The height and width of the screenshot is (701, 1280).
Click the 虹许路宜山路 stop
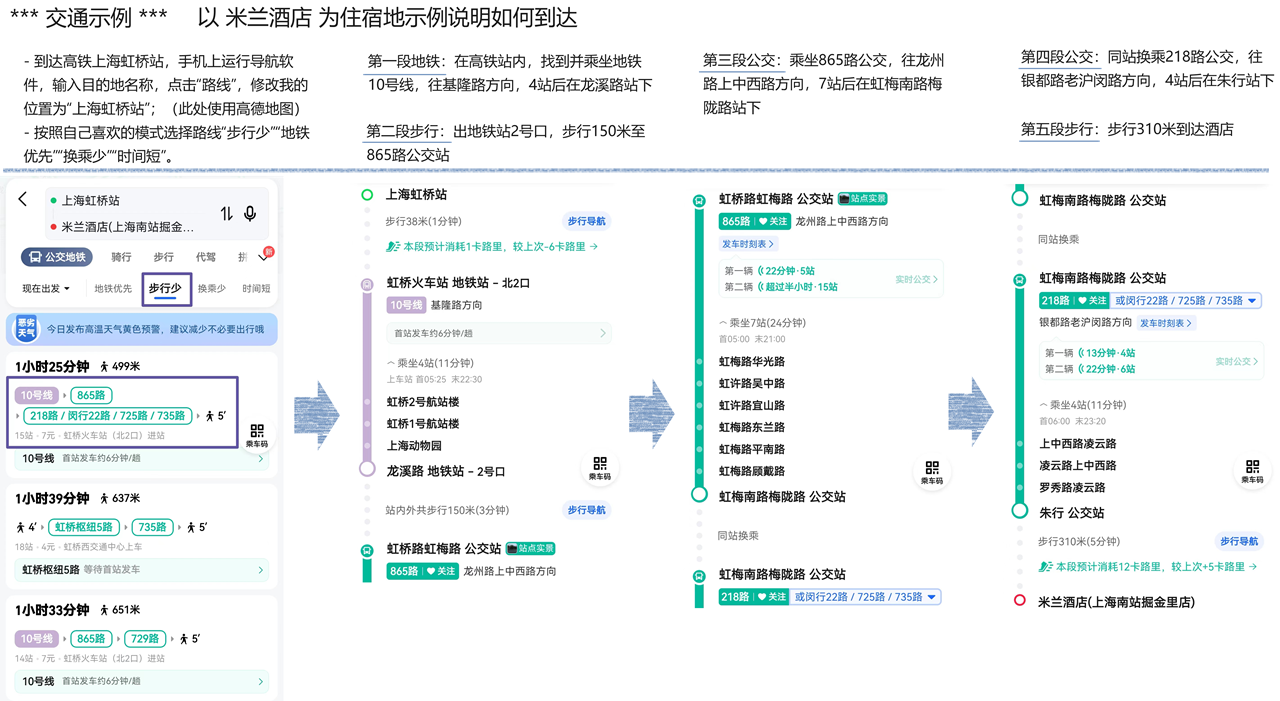point(752,405)
